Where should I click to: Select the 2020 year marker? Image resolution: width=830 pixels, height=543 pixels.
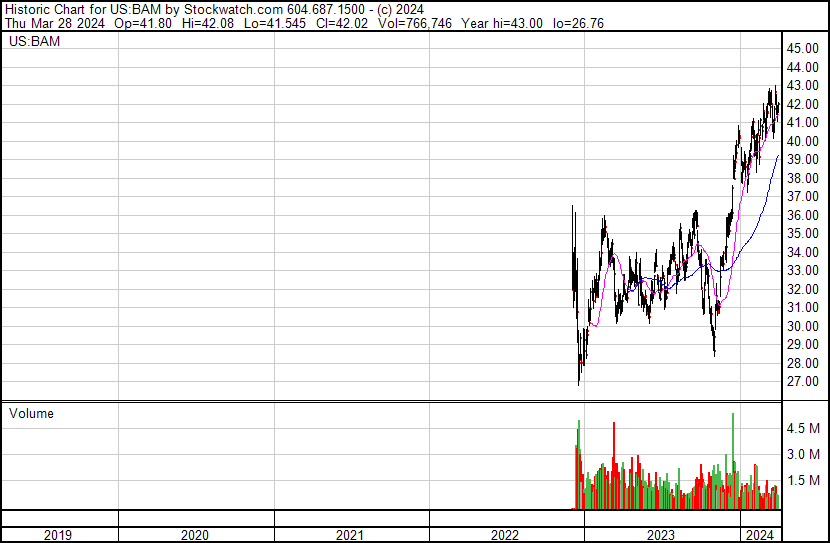coord(195,535)
